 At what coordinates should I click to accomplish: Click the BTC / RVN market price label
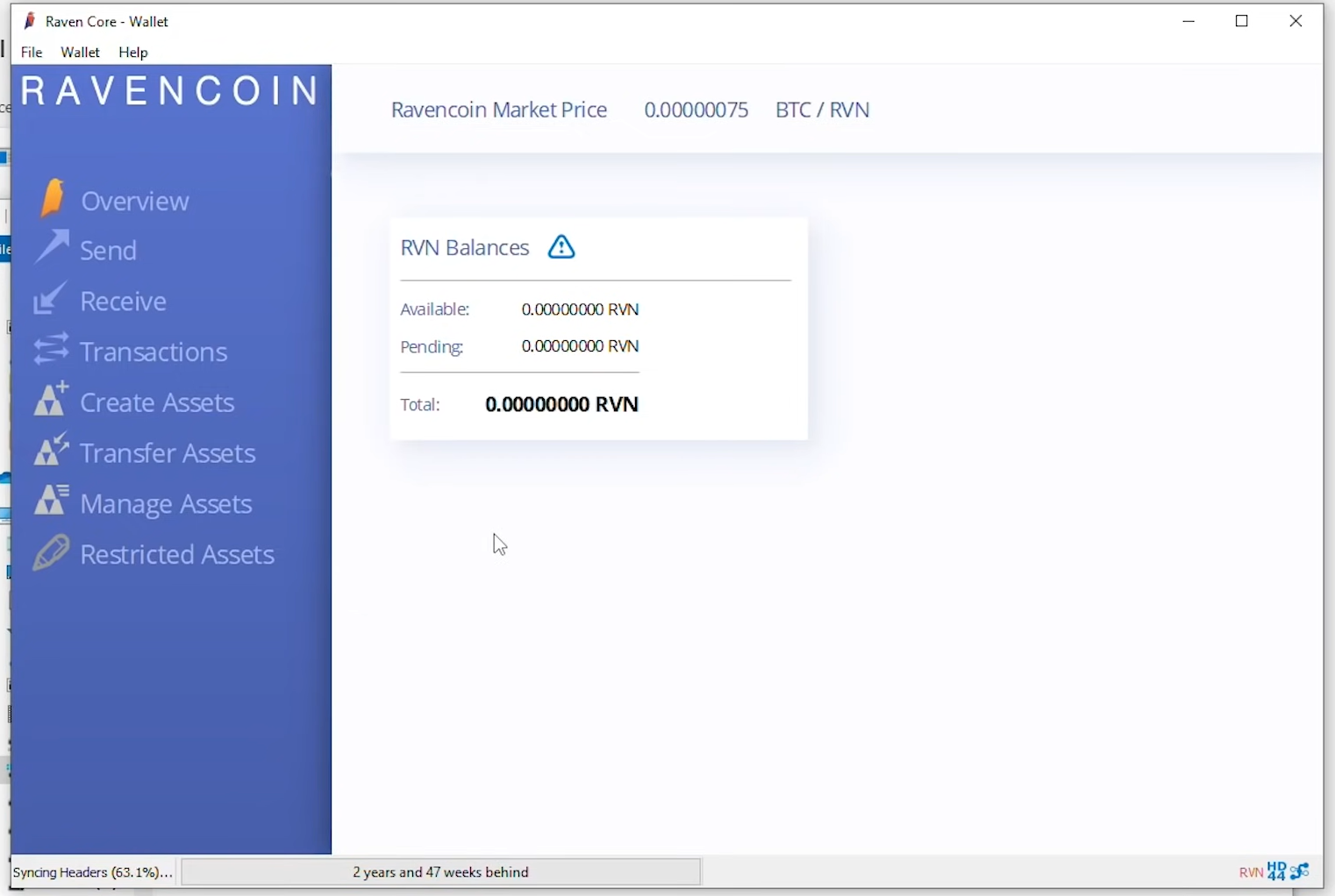tap(821, 109)
